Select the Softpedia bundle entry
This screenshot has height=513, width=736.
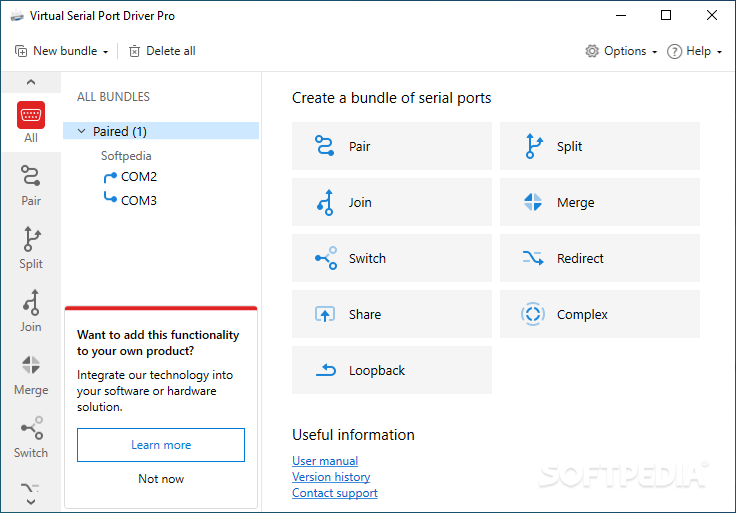coord(126,155)
